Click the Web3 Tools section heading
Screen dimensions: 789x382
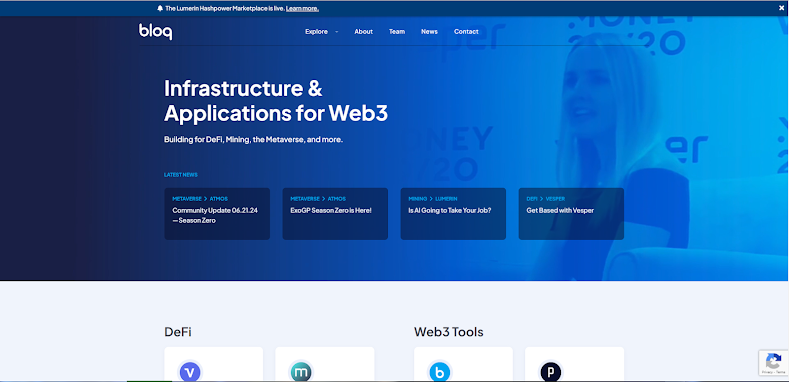[449, 332]
